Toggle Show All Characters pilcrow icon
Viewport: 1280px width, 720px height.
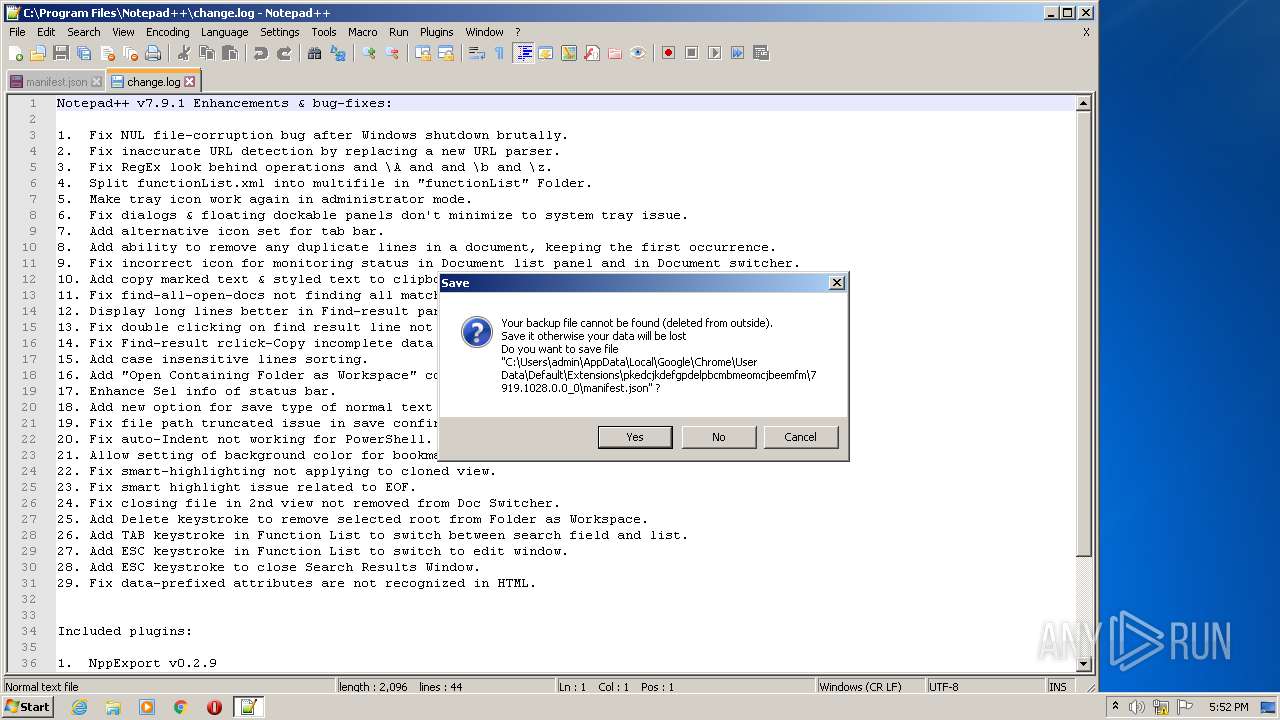point(499,53)
